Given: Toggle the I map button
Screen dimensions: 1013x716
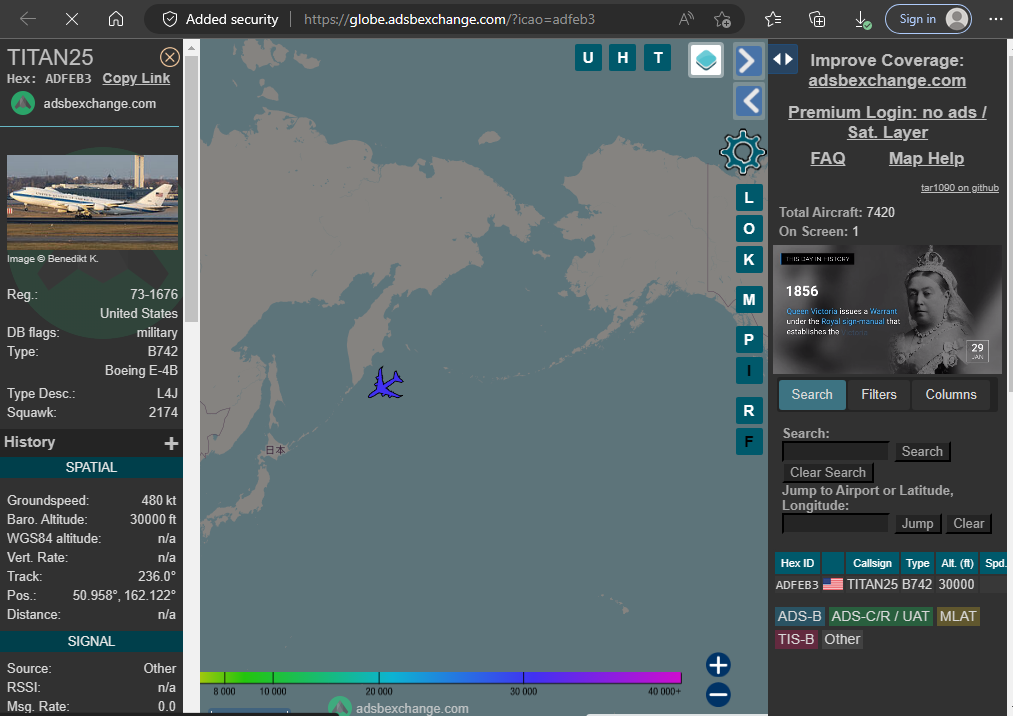Looking at the screenshot, I should [x=749, y=371].
